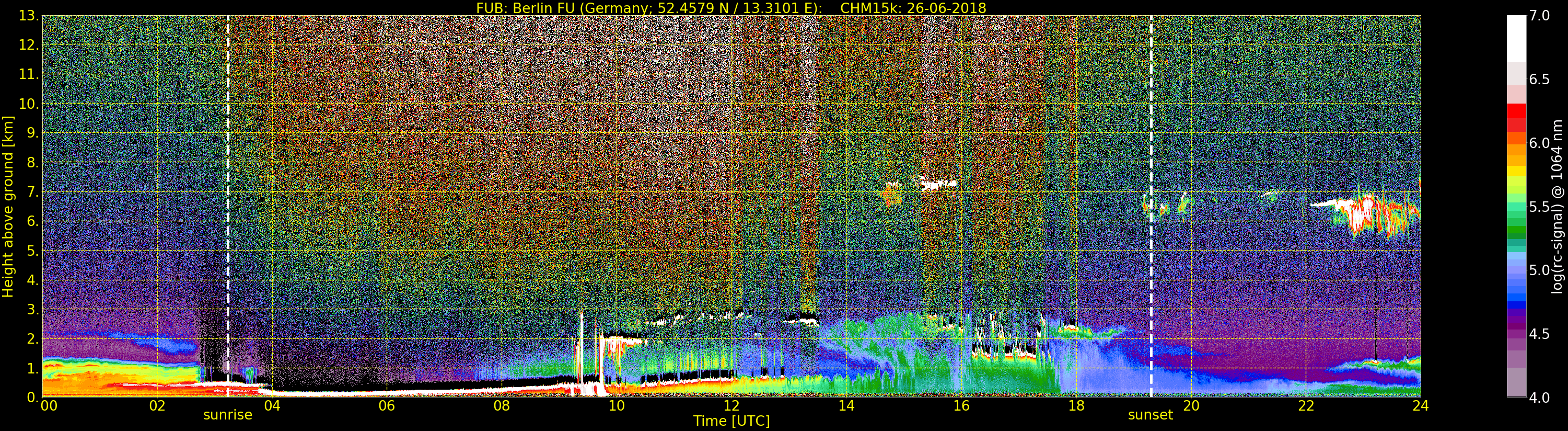Viewport: 1568px width, 431px height.
Task: Click the '22' time axis tick label
Action: 1306,406
